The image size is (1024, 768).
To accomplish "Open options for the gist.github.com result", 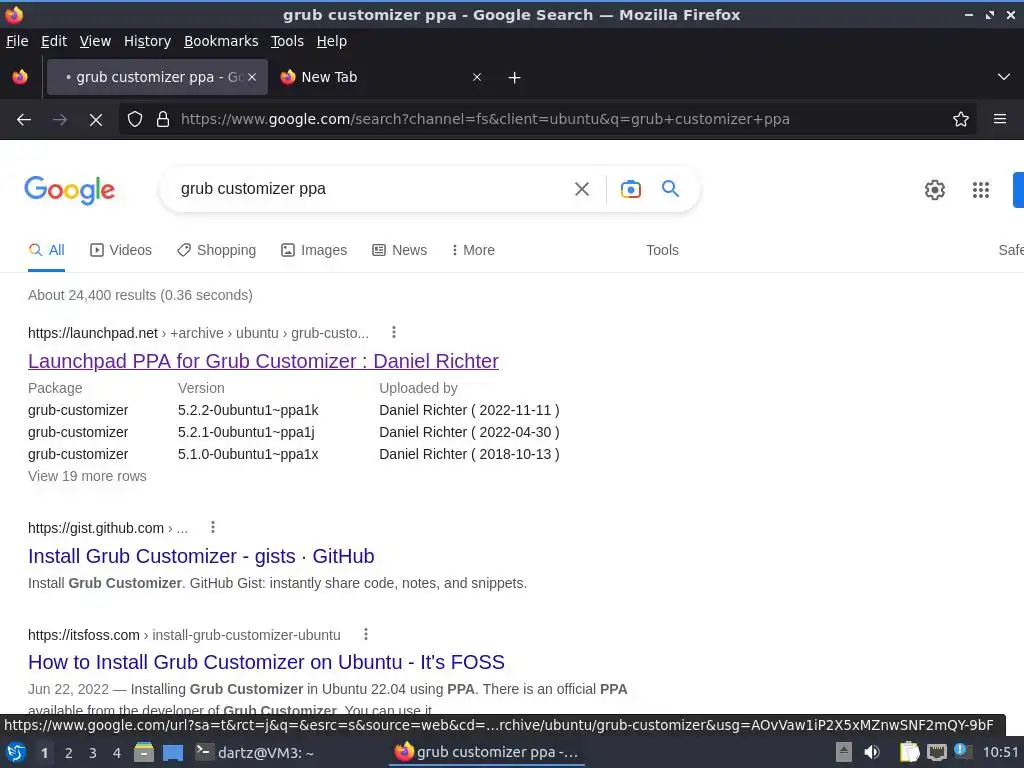I will [x=213, y=527].
